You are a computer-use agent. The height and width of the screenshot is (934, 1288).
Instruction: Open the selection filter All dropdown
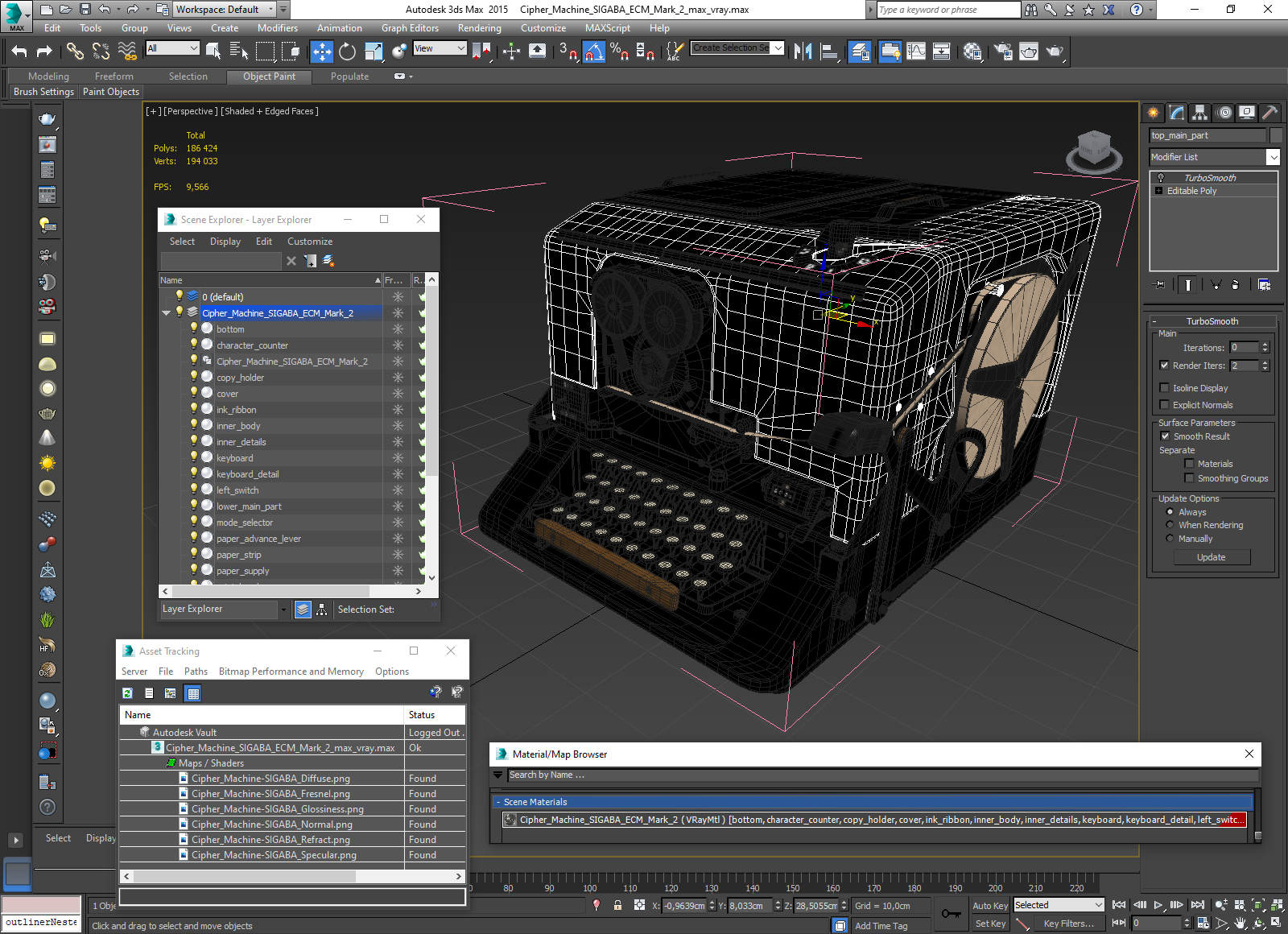pos(172,48)
